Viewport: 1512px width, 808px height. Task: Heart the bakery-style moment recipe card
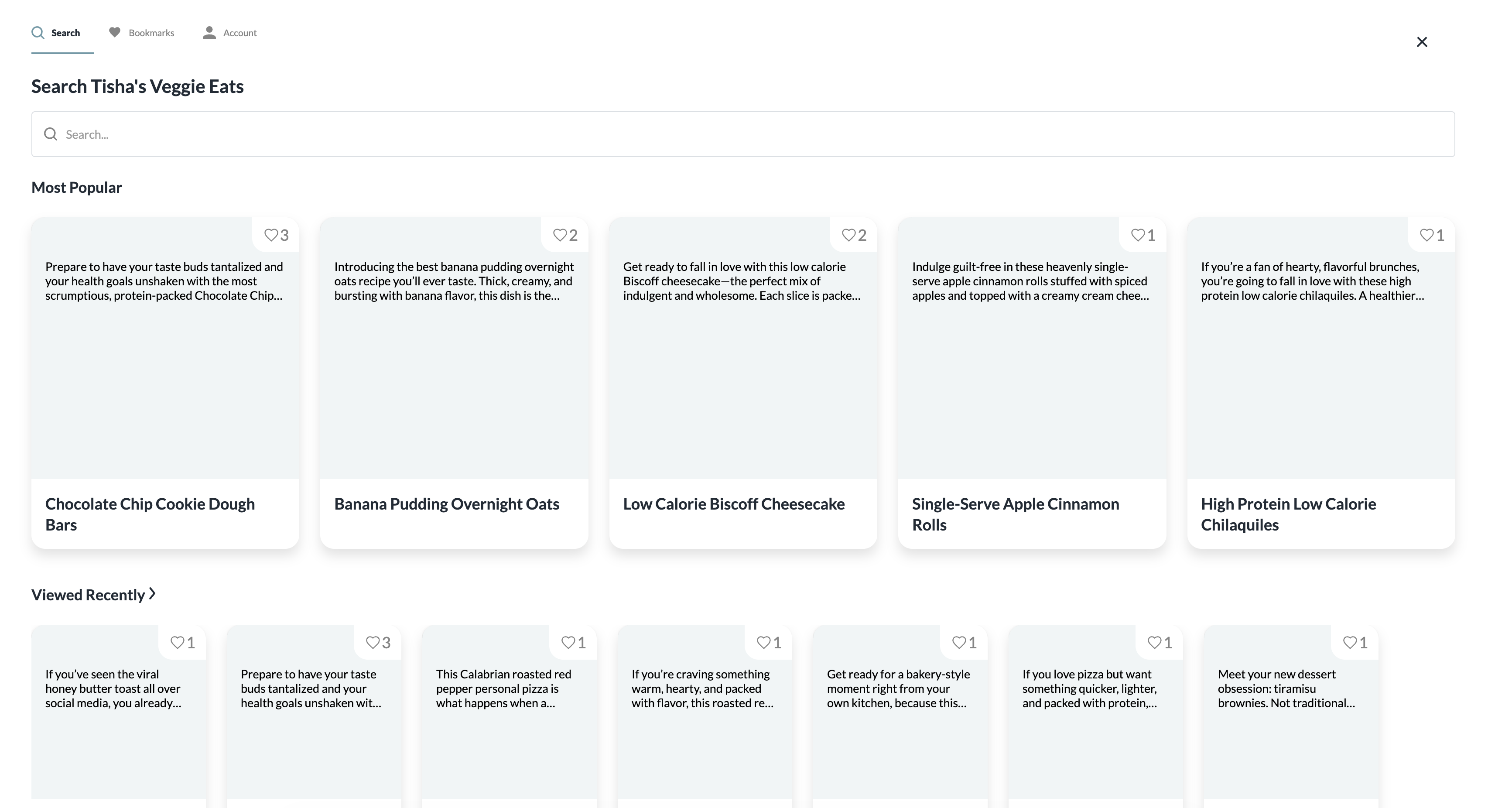(x=959, y=643)
